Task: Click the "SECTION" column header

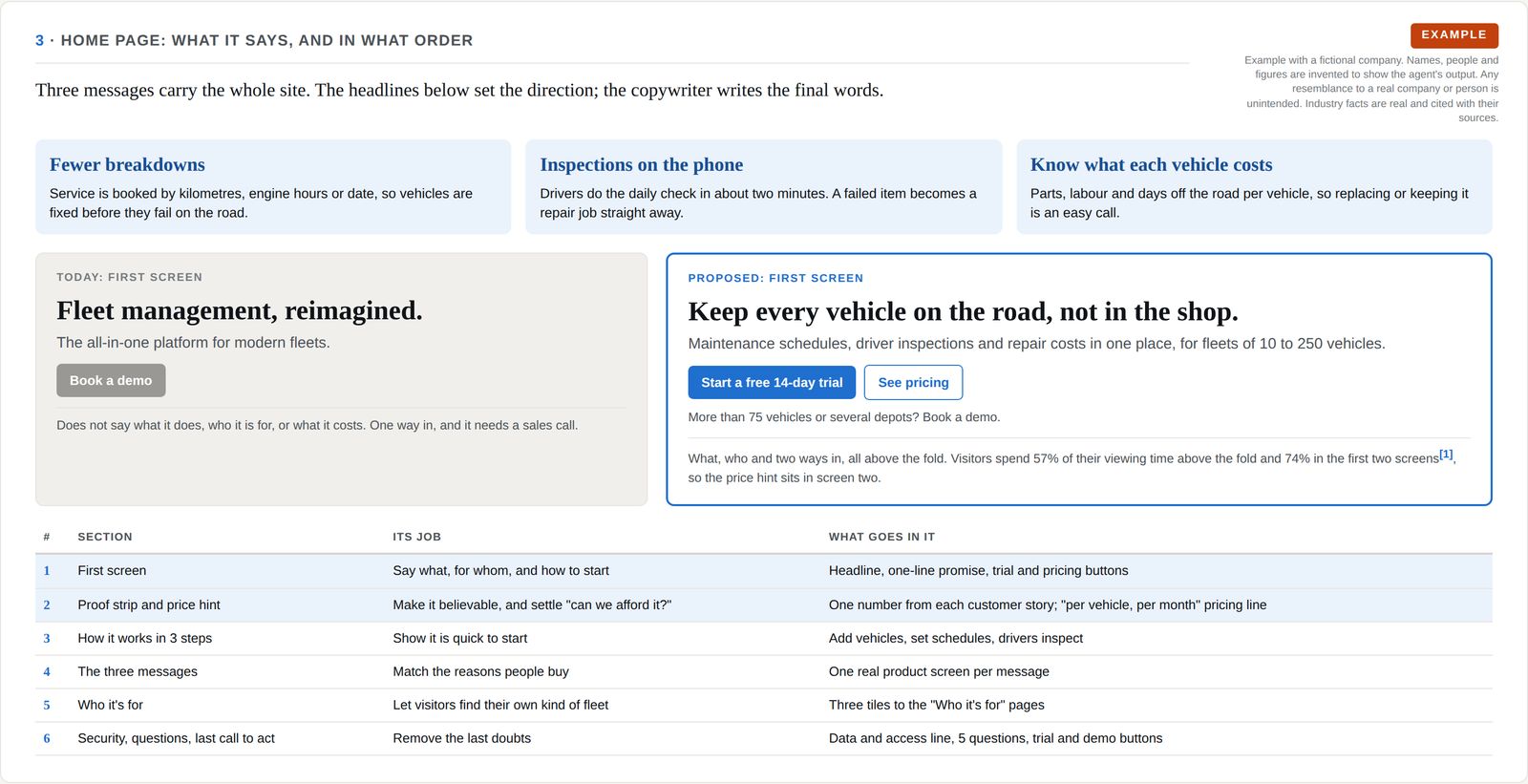Action: [x=105, y=537]
